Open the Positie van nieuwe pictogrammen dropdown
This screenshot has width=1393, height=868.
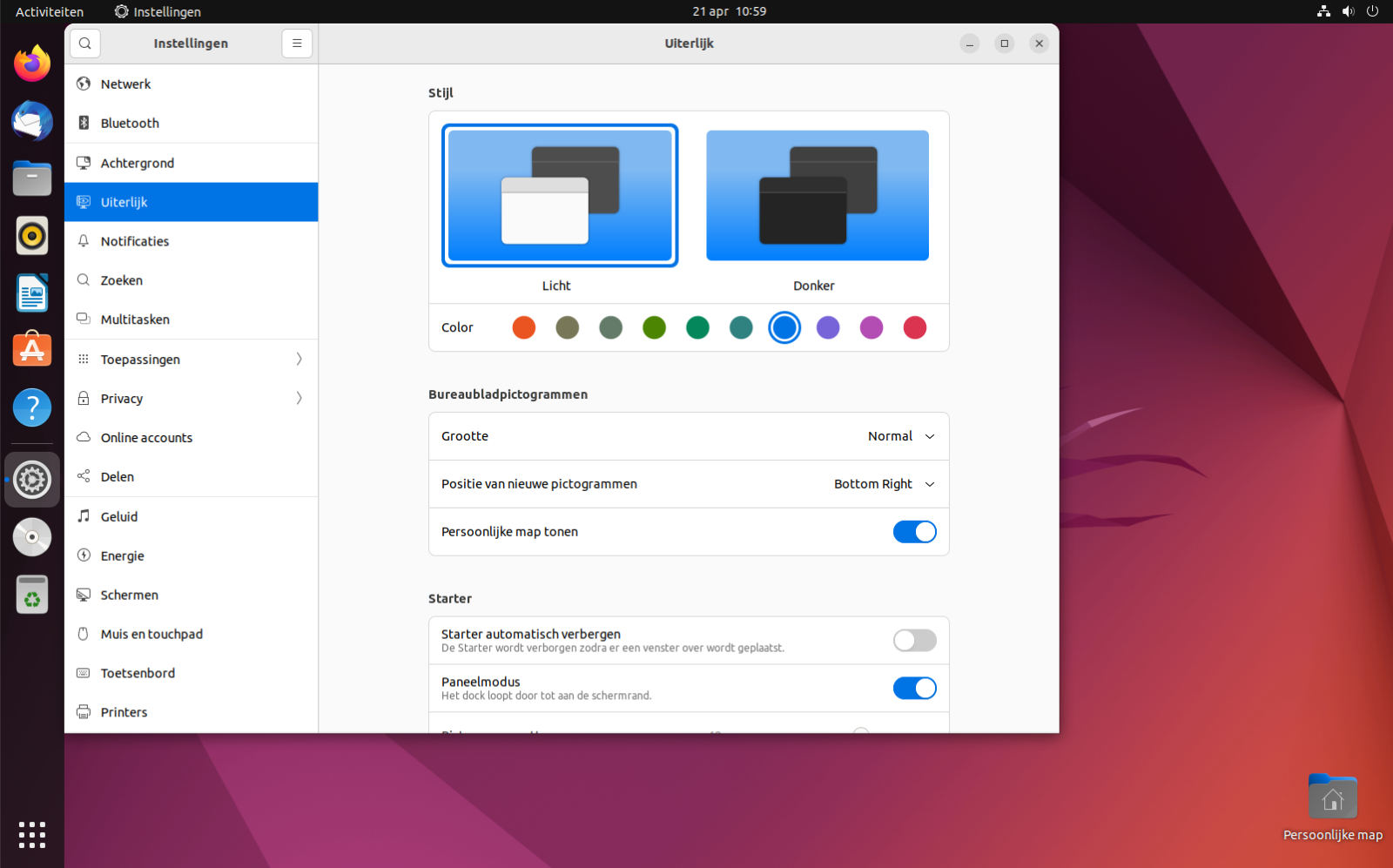coord(884,484)
